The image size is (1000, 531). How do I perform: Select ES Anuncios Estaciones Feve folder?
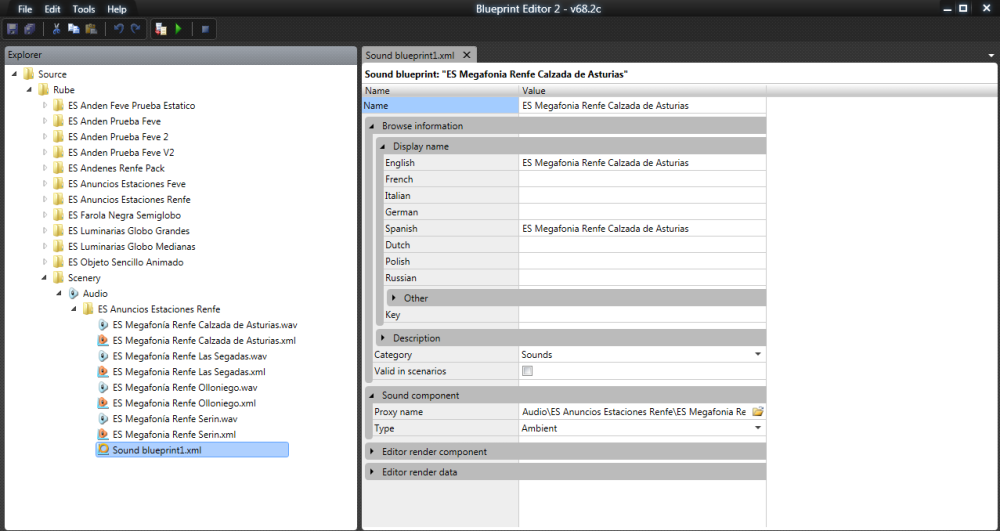click(x=127, y=184)
